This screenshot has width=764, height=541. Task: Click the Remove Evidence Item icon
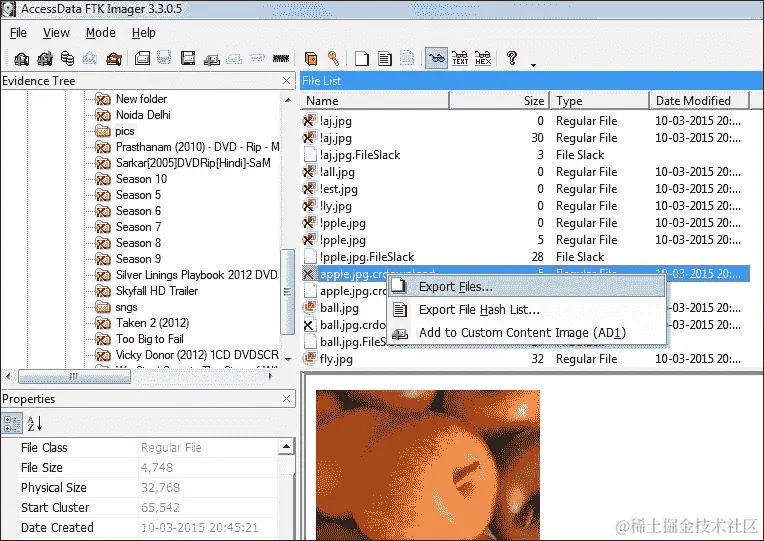(90, 58)
